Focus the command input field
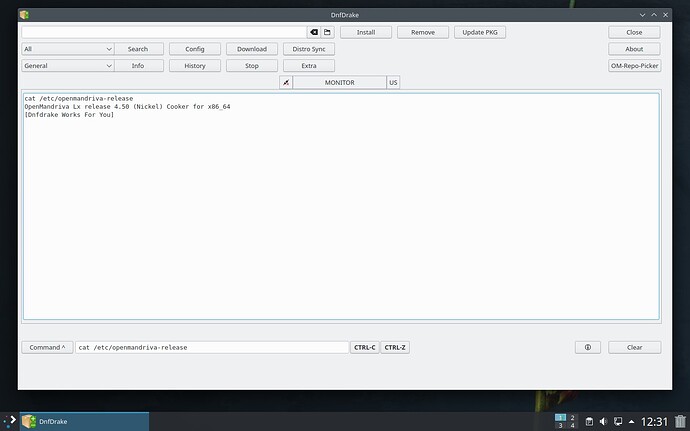This screenshot has height=431, width=690. (x=212, y=347)
